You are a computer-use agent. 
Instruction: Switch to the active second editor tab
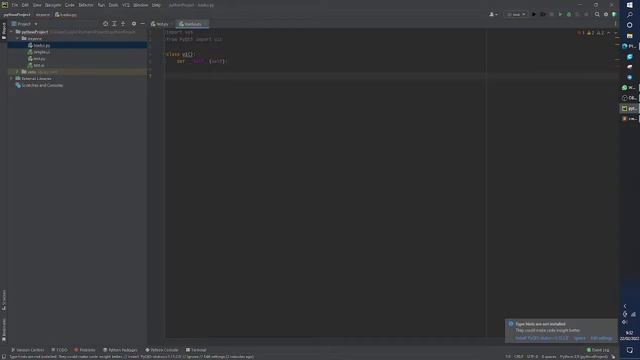[192, 24]
